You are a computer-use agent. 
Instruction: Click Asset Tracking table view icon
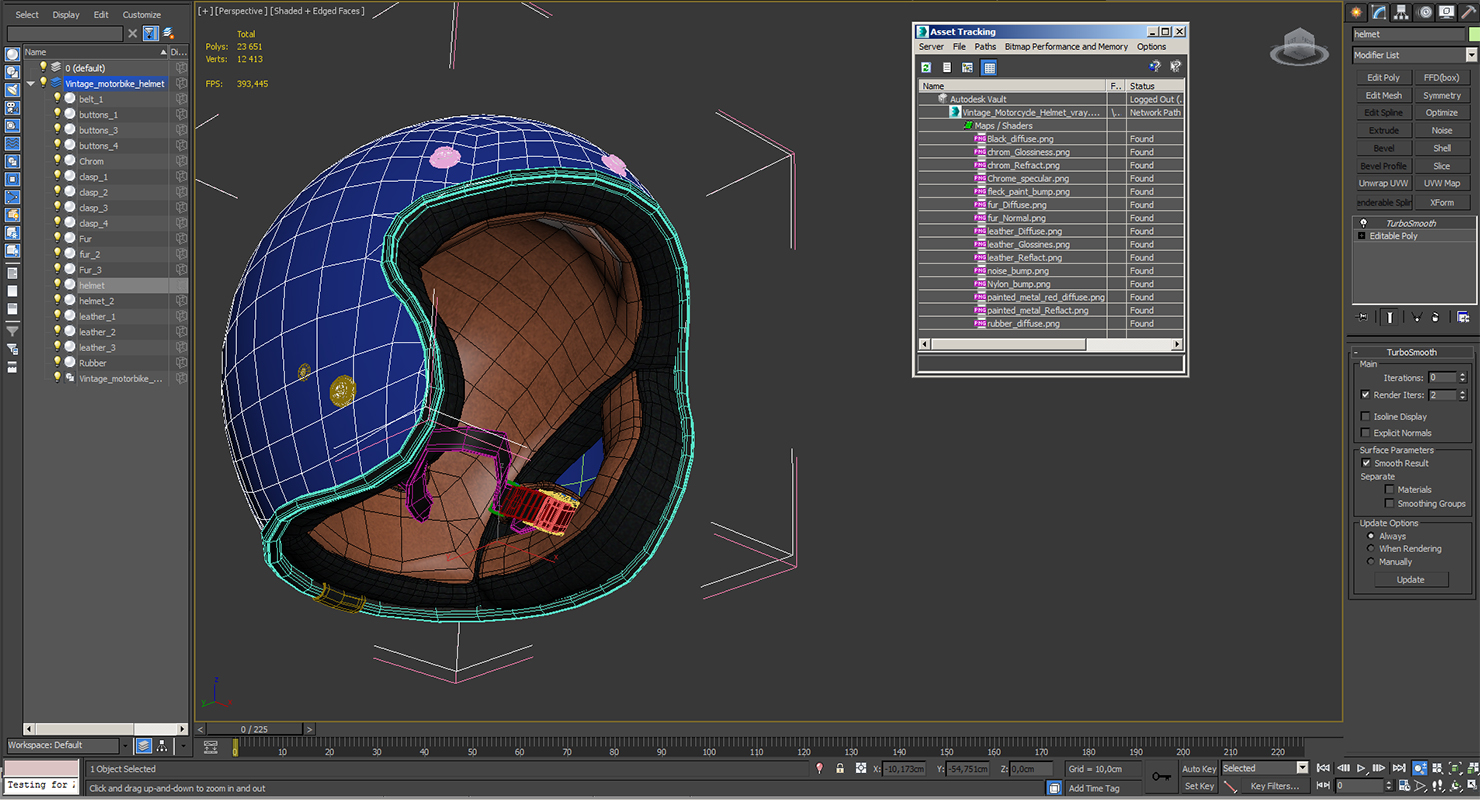pyautogui.click(x=989, y=67)
